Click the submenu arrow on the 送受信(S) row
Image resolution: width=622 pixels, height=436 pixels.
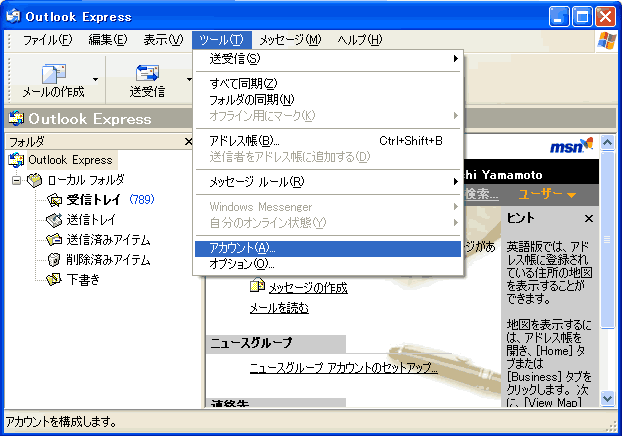point(456,59)
